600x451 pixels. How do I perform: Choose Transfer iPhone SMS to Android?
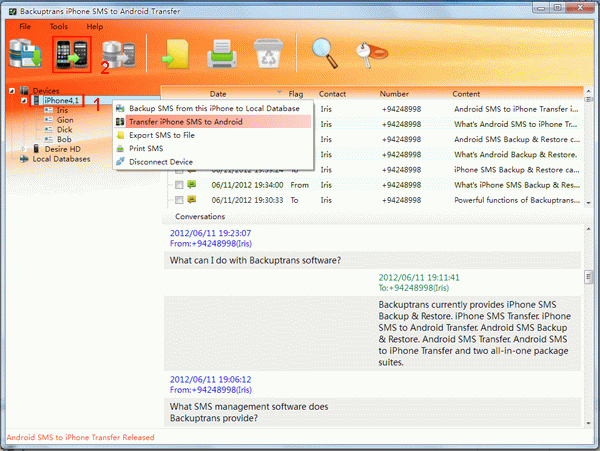pos(213,122)
